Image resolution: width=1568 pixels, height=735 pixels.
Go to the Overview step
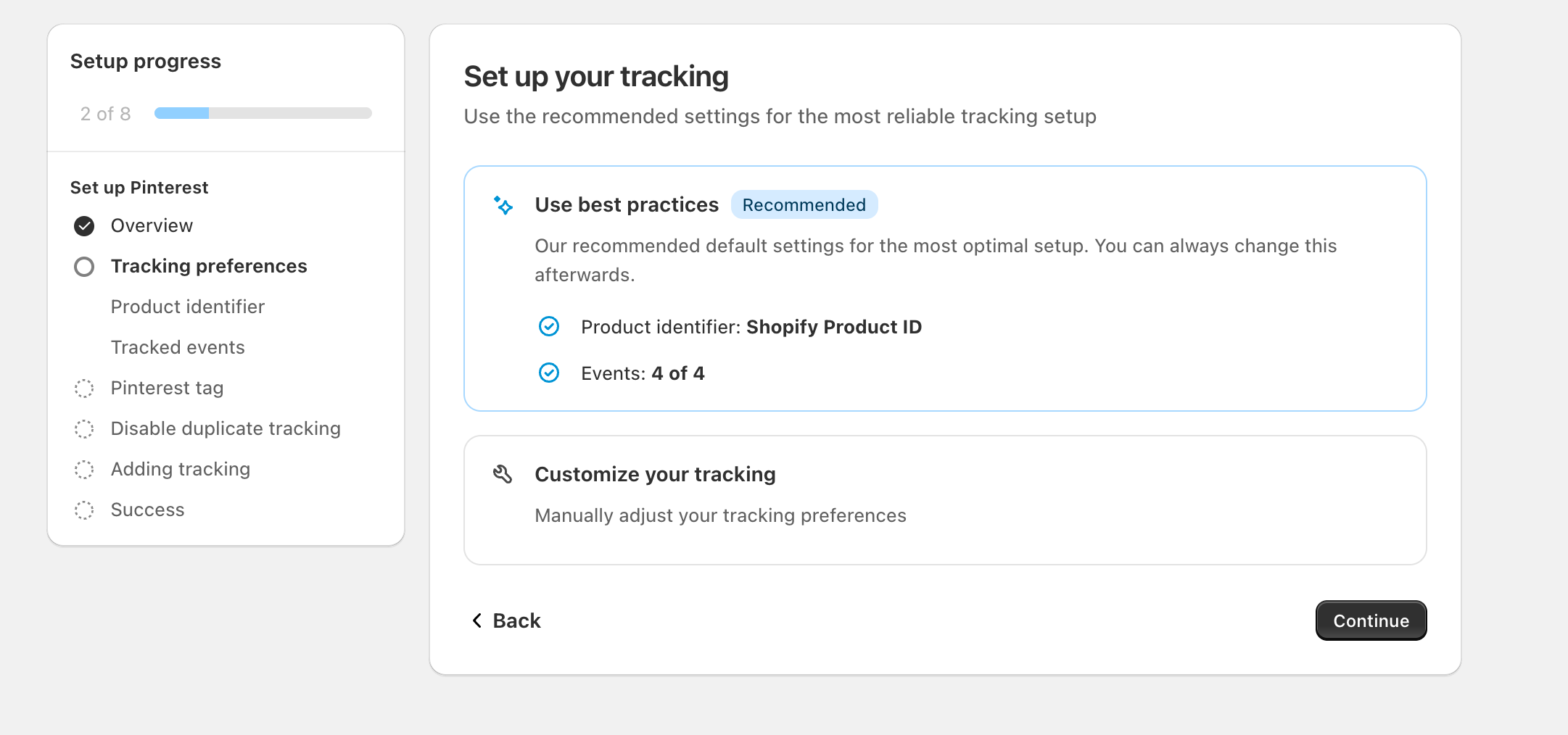[152, 225]
